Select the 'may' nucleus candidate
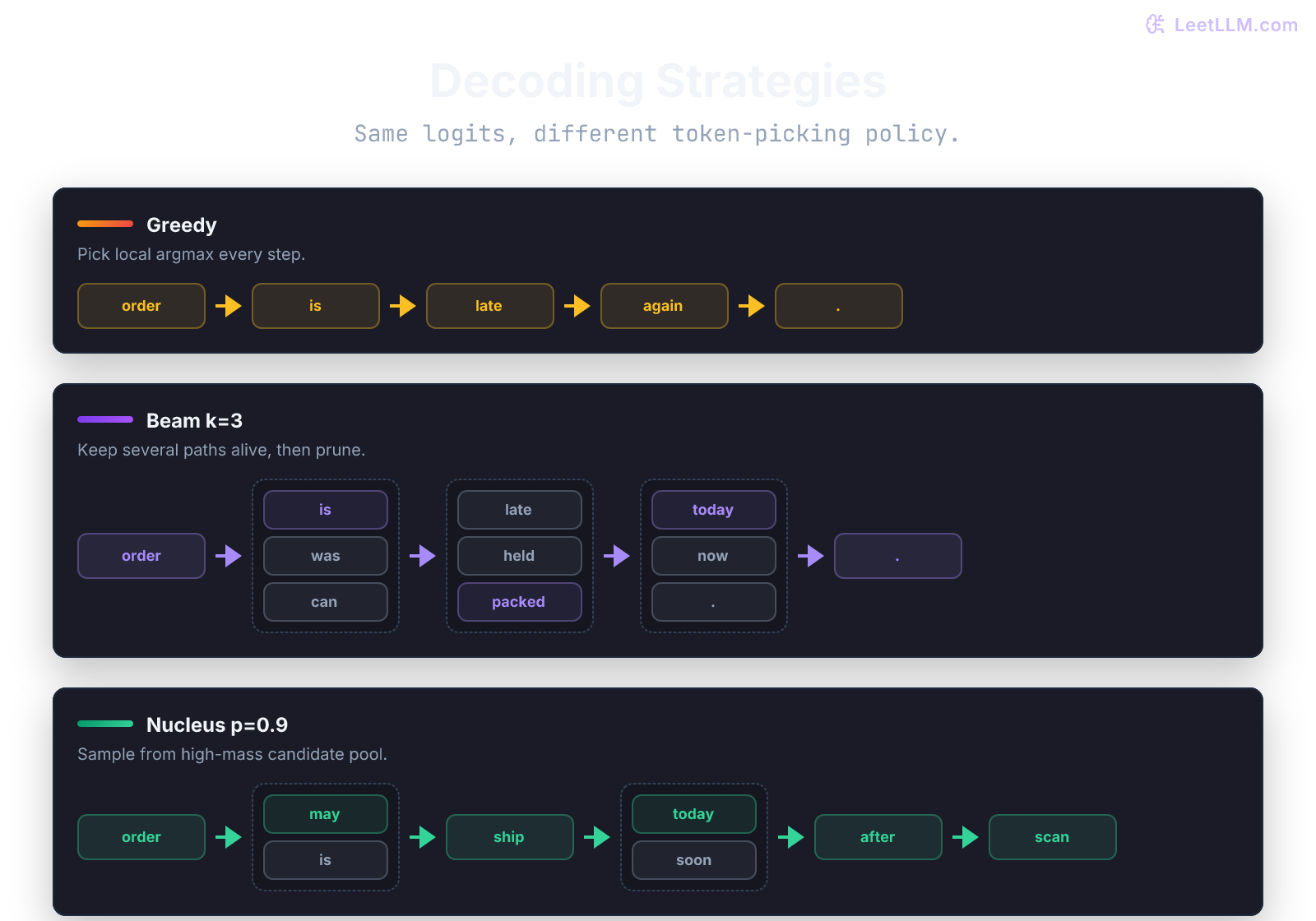The image size is (1316, 921). click(x=326, y=814)
